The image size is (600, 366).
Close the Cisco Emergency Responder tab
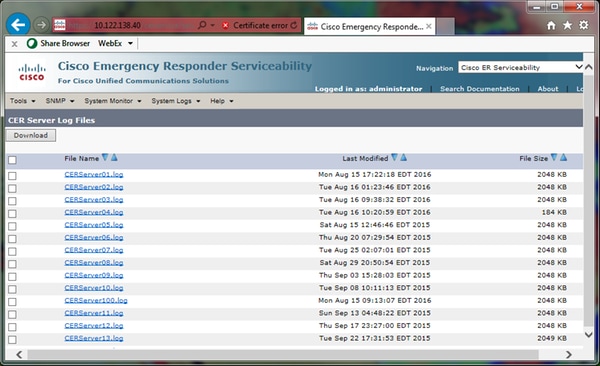tap(429, 26)
